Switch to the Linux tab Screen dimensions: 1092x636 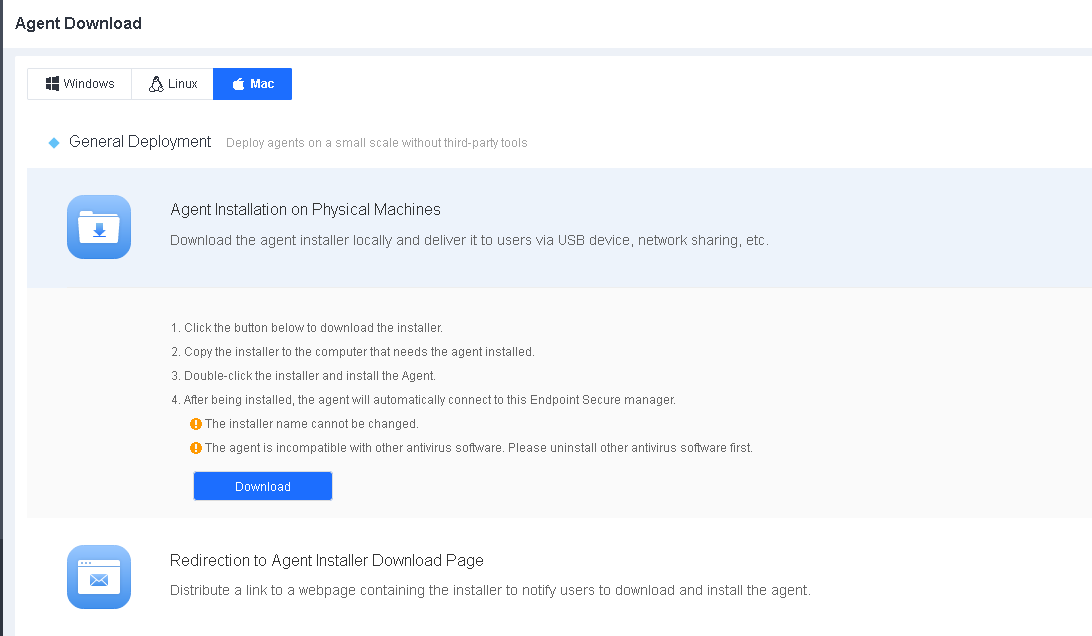point(172,84)
